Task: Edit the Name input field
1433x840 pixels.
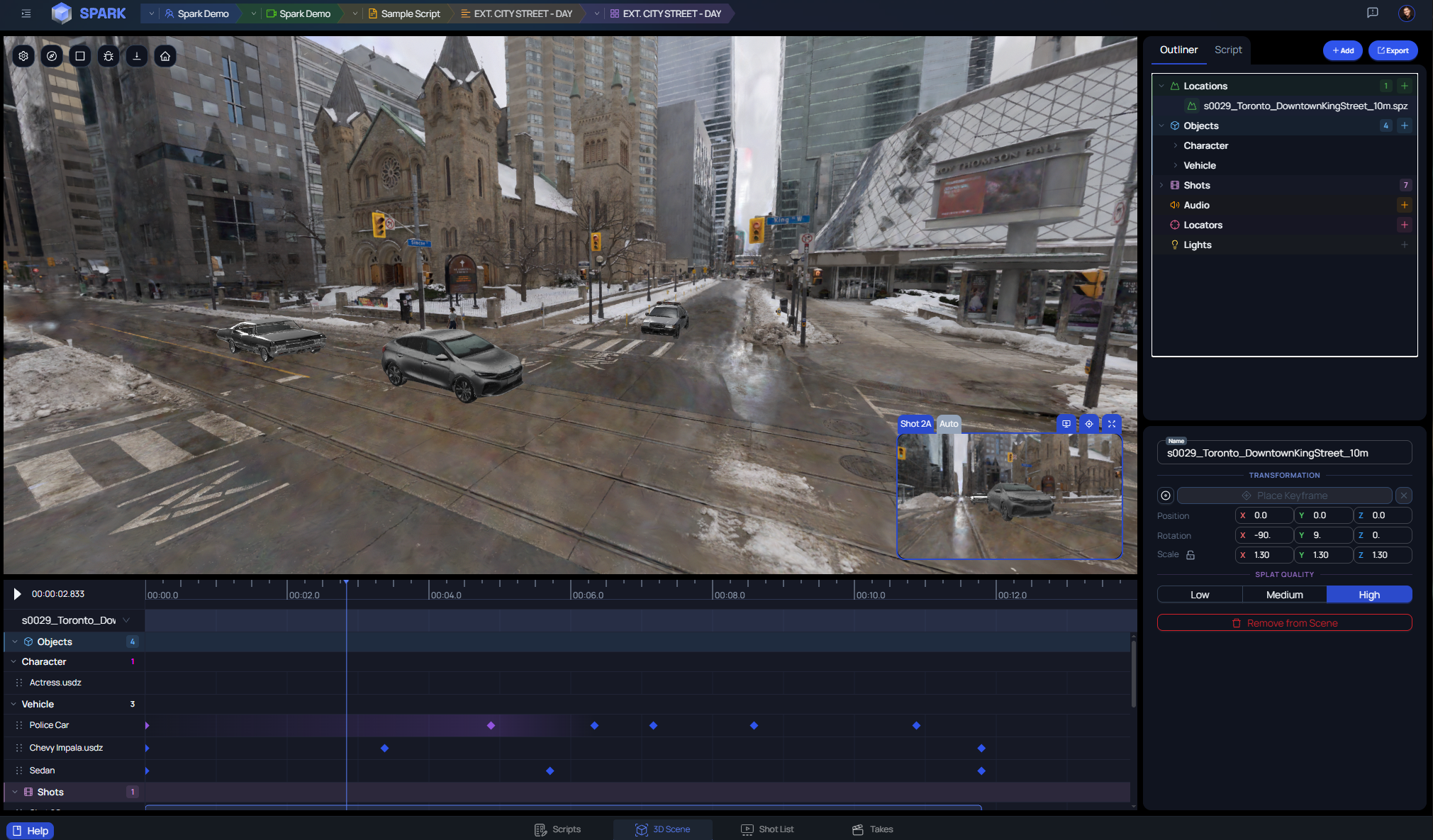Action: point(1284,453)
